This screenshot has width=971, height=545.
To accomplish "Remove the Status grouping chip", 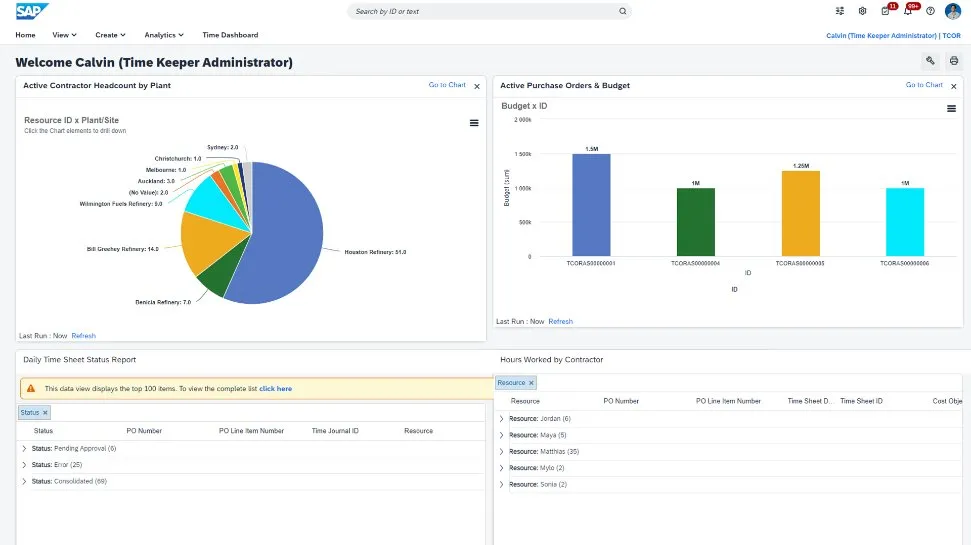I will [45, 412].
